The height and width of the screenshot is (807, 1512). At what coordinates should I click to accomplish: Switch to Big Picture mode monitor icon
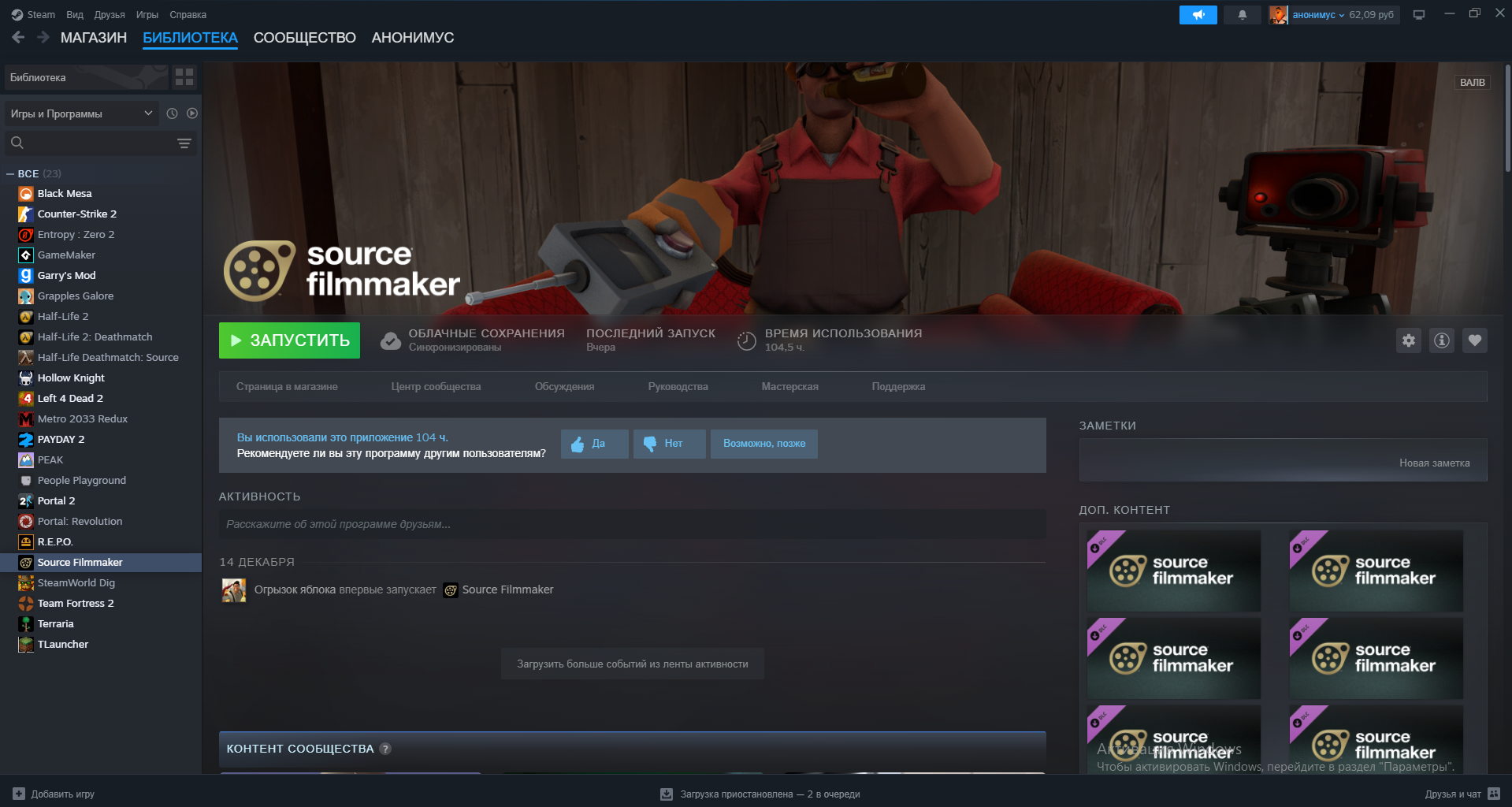pyautogui.click(x=1419, y=15)
